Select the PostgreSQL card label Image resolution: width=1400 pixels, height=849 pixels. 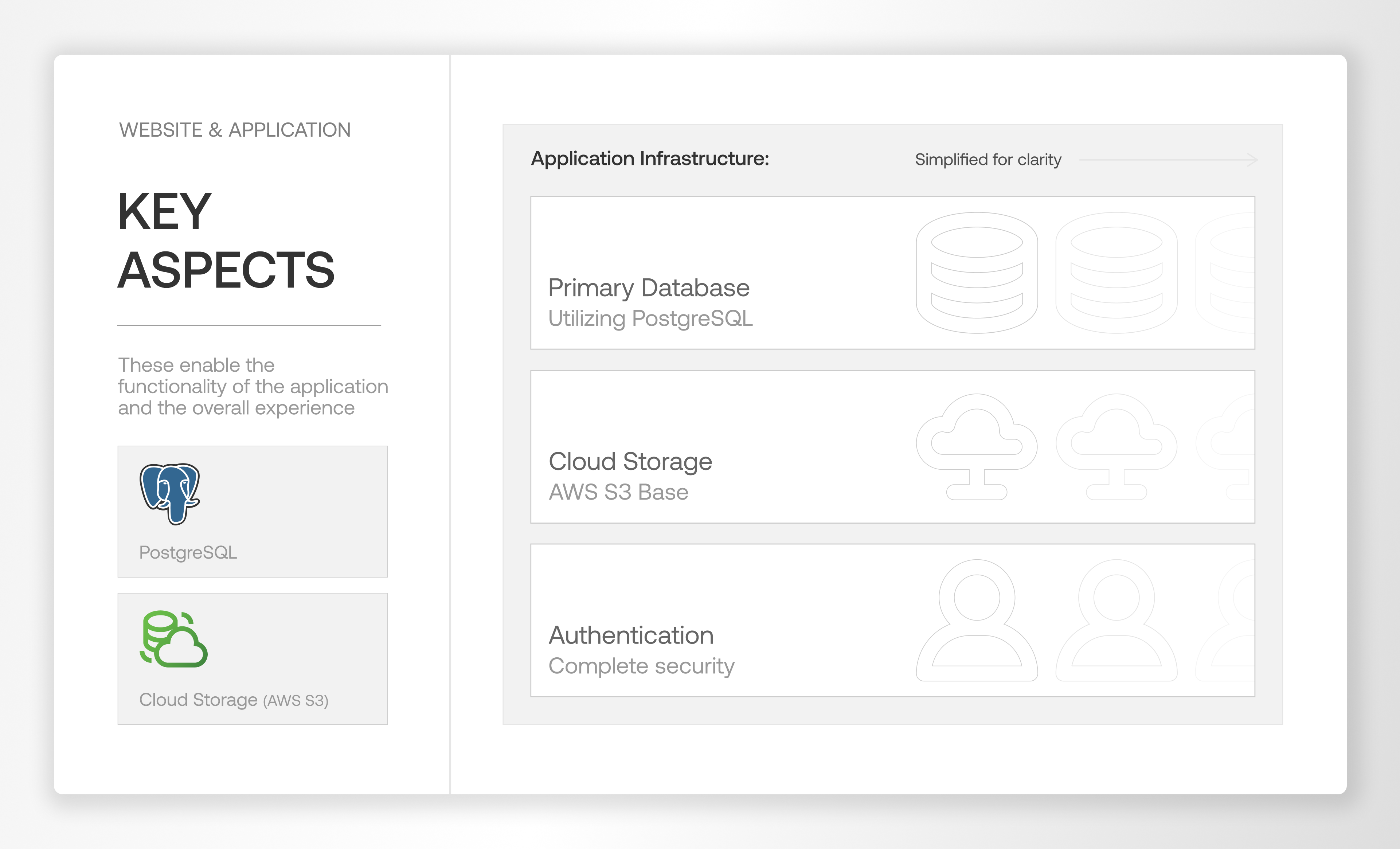point(188,552)
